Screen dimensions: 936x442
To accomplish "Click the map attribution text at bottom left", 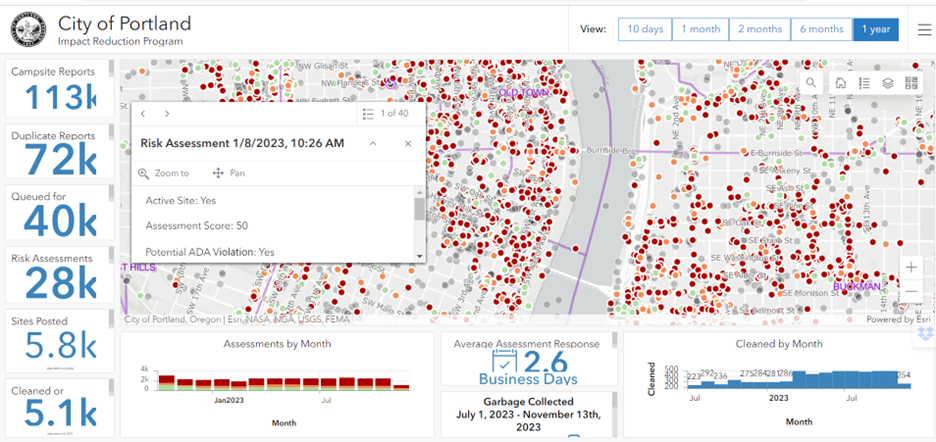I will coord(236,320).
